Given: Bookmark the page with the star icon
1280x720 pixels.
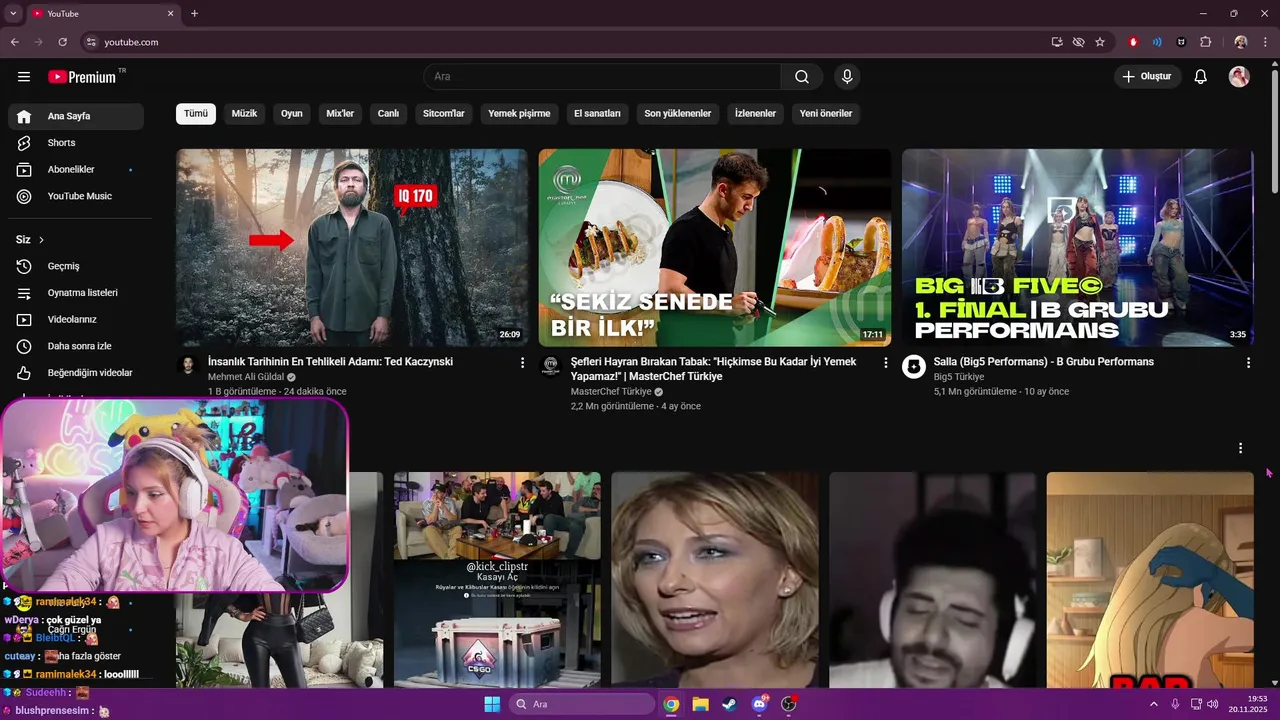Looking at the screenshot, I should point(1100,42).
